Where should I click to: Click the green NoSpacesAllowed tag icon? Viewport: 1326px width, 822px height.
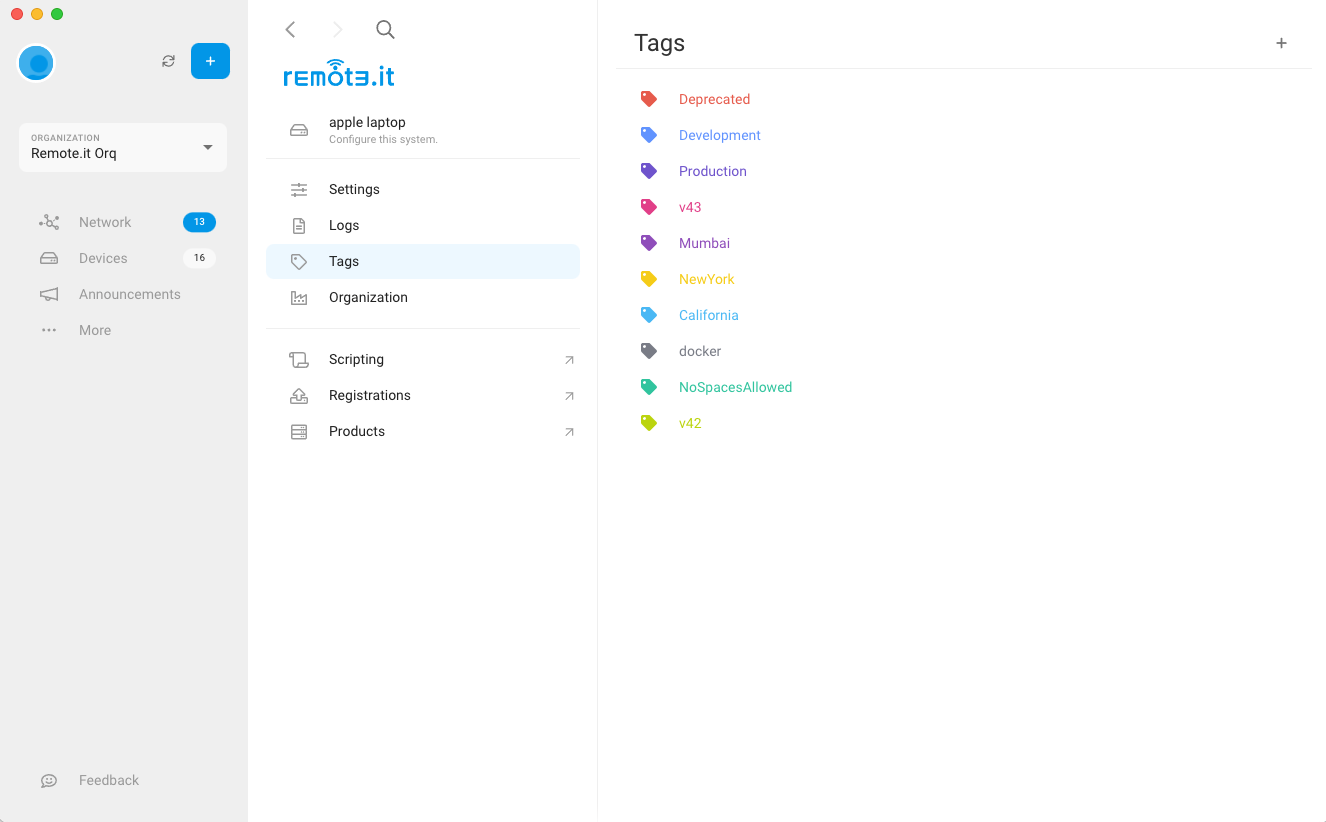(x=649, y=387)
